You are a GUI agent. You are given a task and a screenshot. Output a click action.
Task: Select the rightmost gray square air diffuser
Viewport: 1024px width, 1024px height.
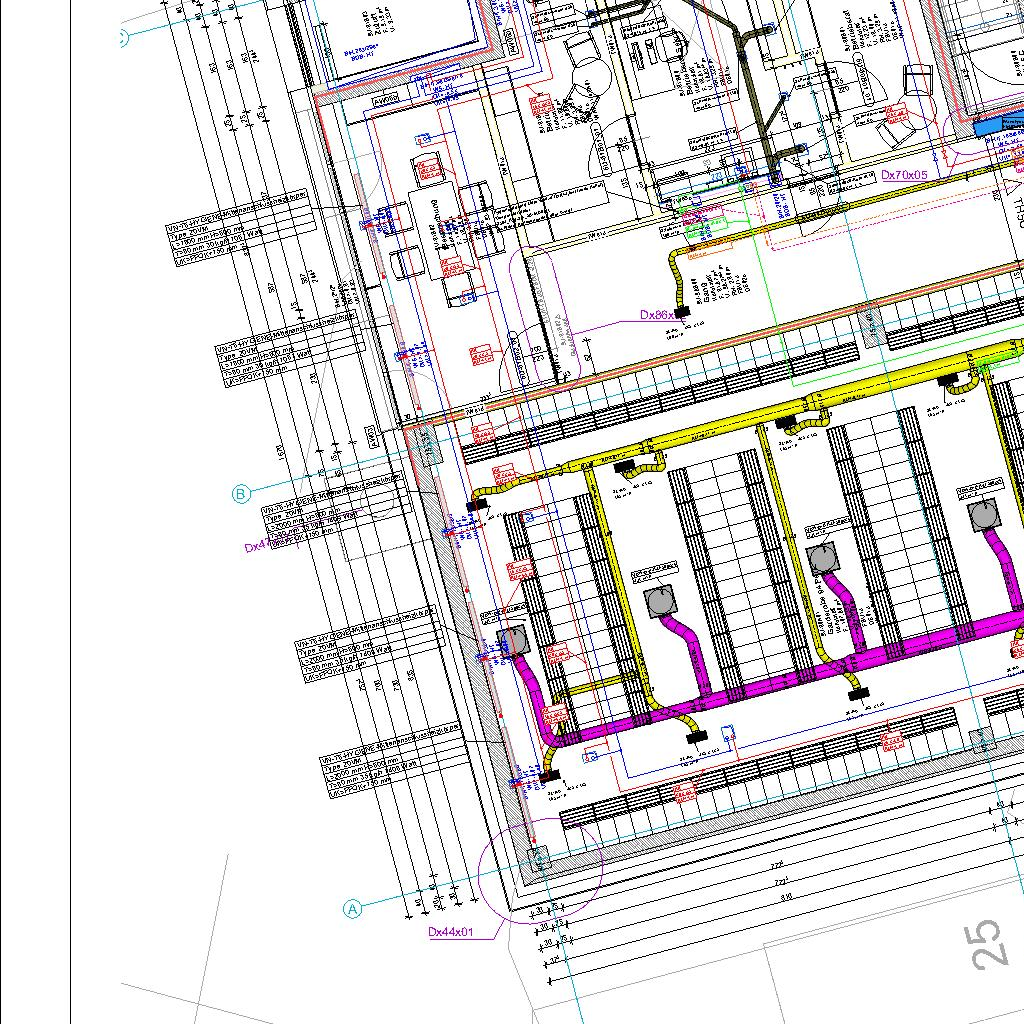[985, 516]
